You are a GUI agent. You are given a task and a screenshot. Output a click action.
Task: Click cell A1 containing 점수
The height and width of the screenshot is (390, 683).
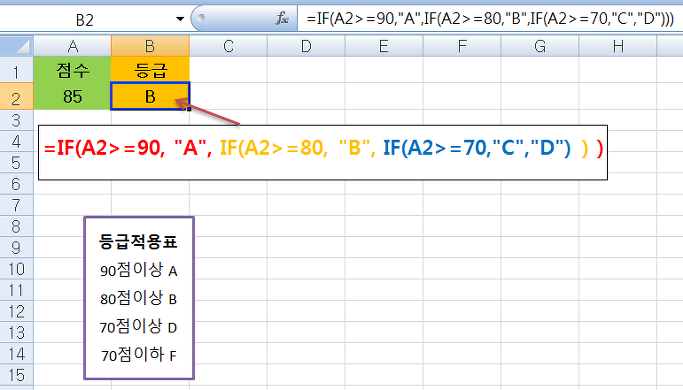[73, 70]
